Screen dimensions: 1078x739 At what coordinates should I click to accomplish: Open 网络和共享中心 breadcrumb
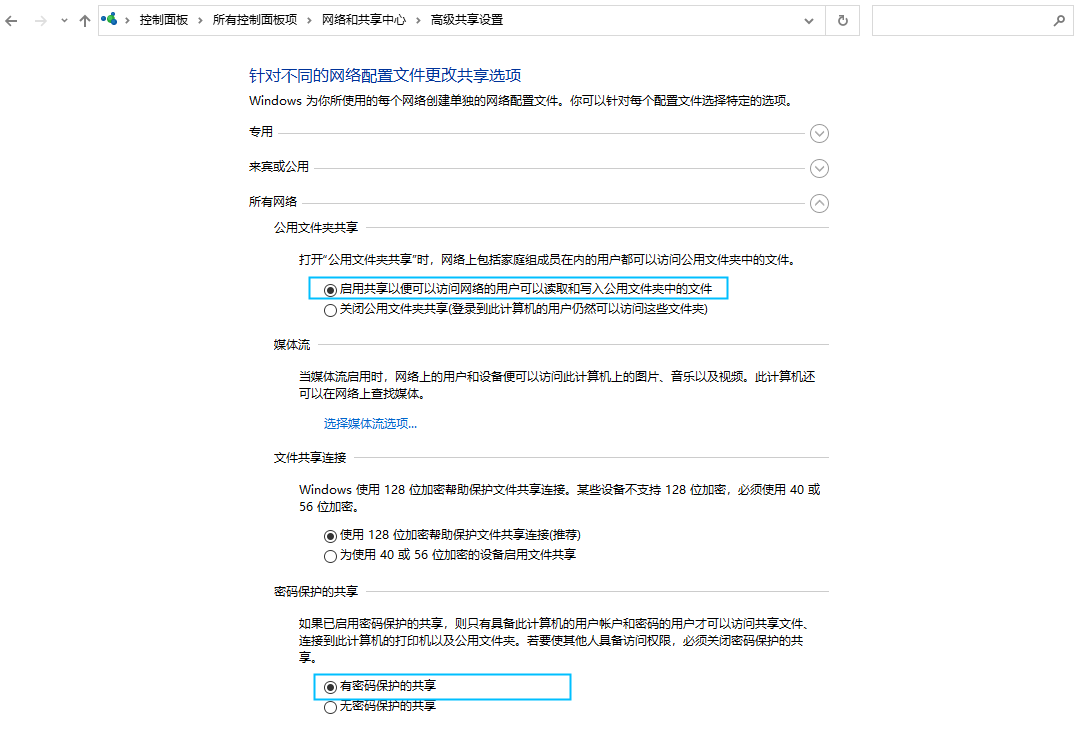(364, 20)
